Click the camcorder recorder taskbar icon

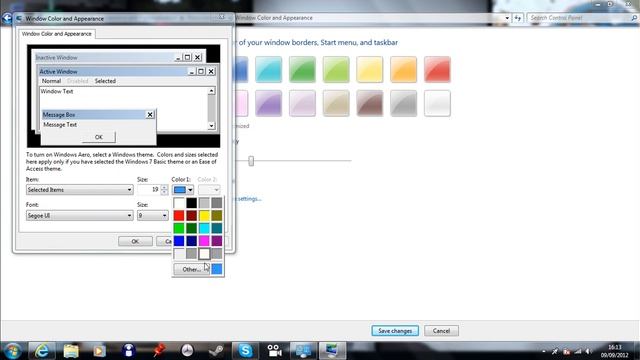(274, 351)
